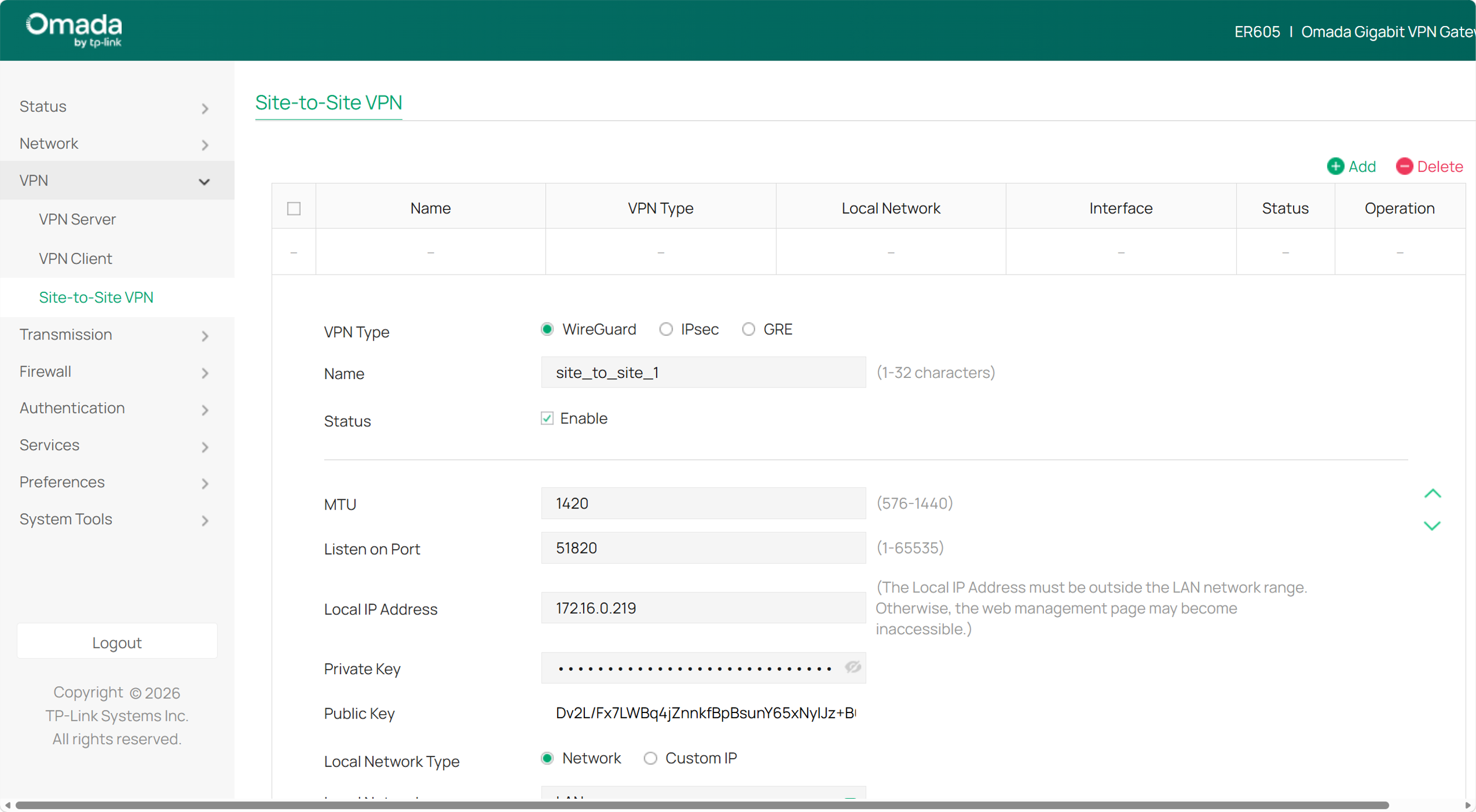
Task: Open the Services sidebar section
Action: [x=117, y=445]
